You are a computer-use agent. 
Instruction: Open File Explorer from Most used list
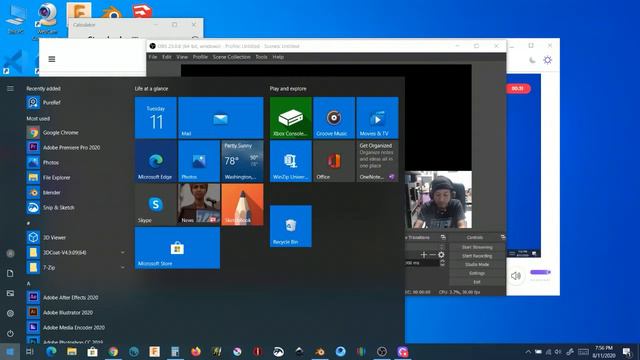coord(76,178)
